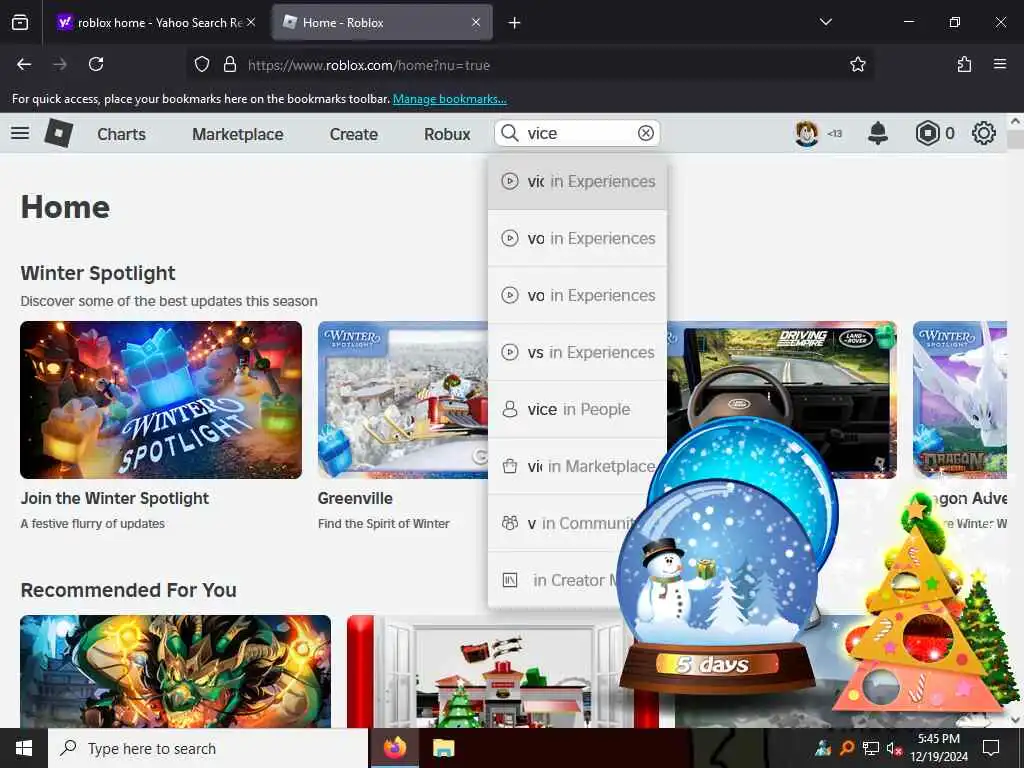The image size is (1024, 768).
Task: Open the Robux page
Action: (x=447, y=134)
